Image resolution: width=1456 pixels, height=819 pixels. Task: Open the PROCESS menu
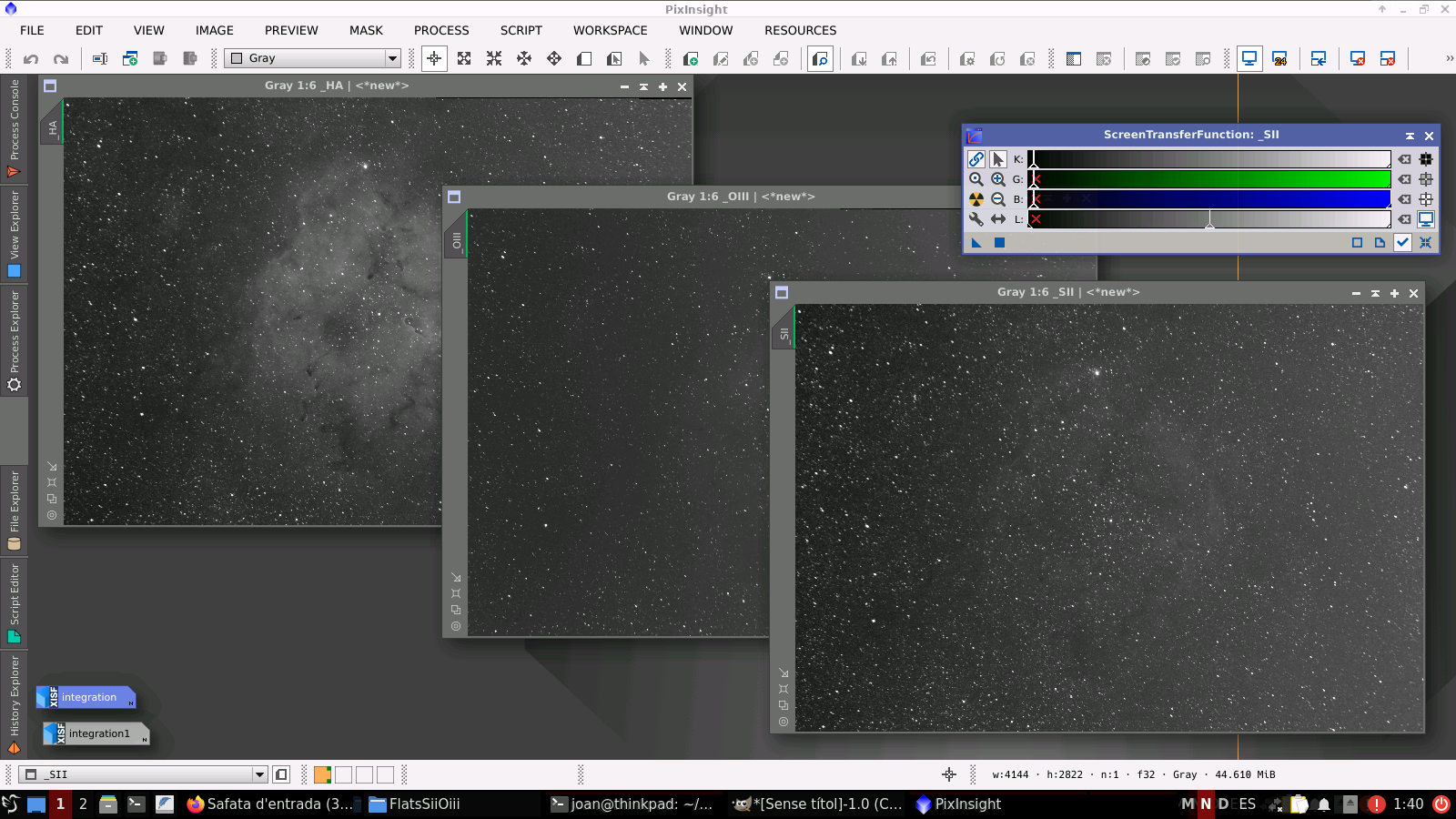point(441,30)
